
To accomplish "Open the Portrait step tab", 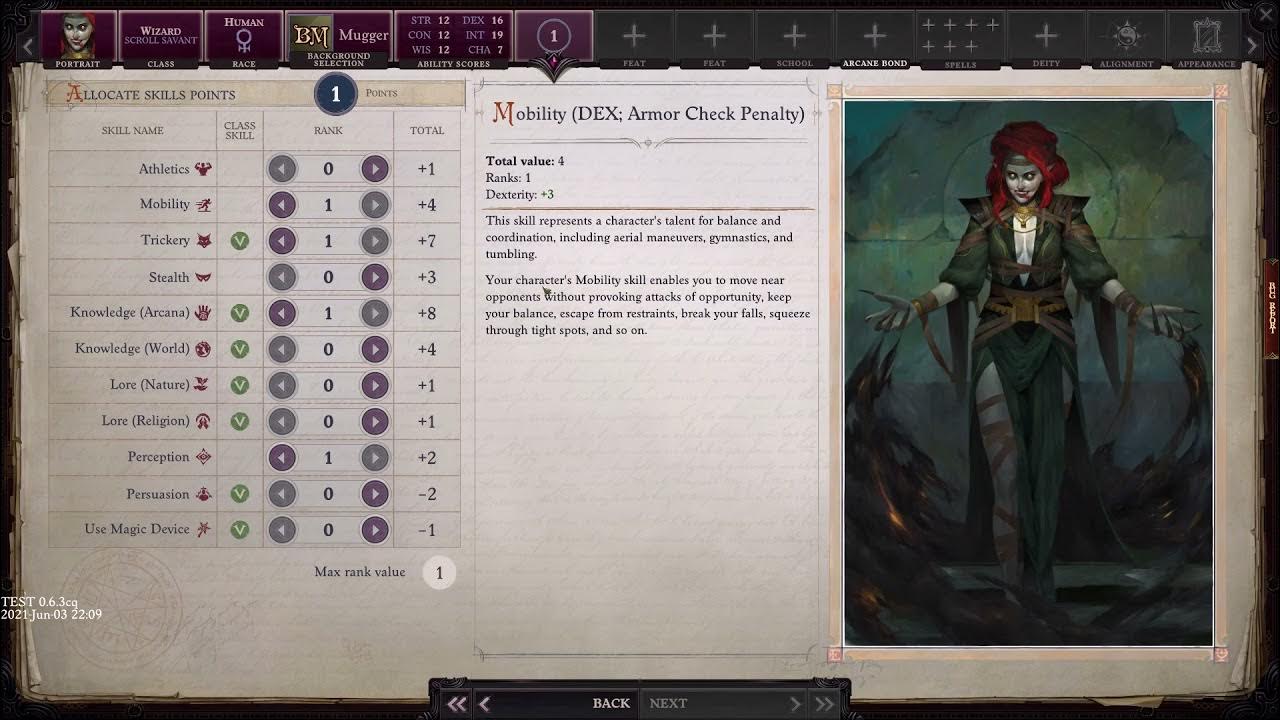I will tap(78, 40).
